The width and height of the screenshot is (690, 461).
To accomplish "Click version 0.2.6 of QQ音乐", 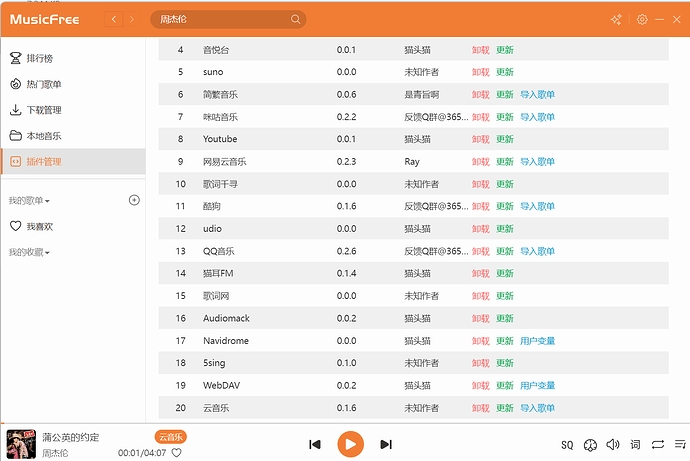I will 346,251.
